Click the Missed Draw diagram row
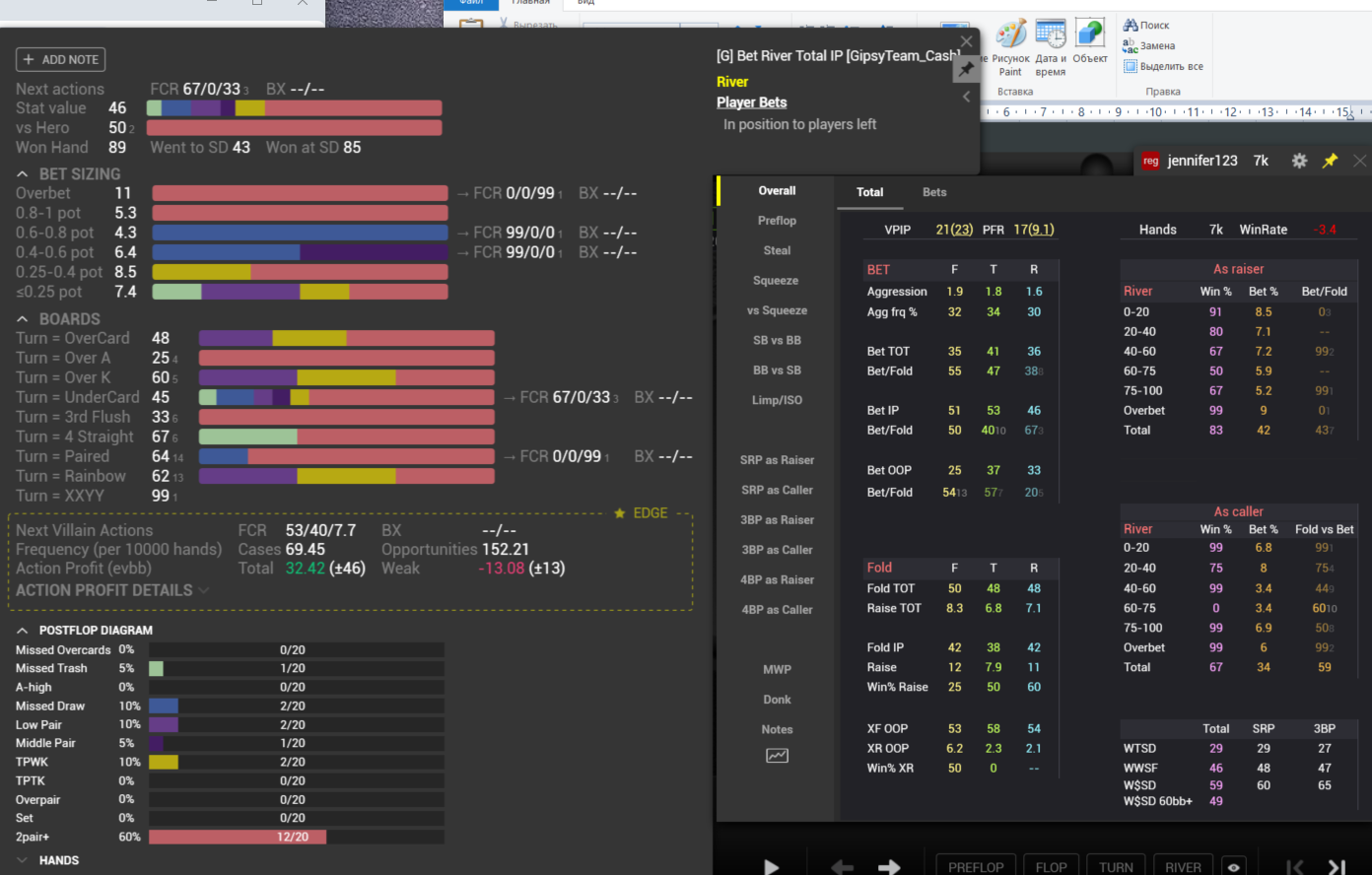This screenshot has height=875, width=1372. pyautogui.click(x=230, y=706)
